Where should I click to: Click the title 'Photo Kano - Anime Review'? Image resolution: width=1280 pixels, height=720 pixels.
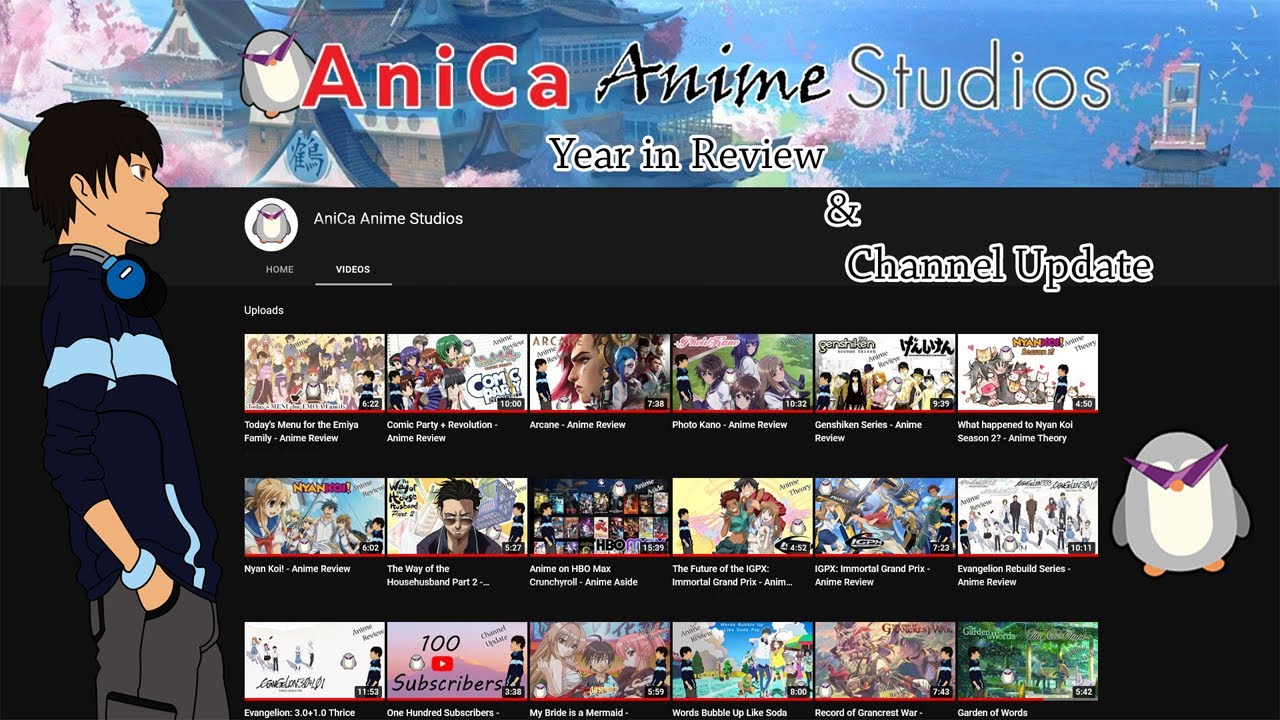[x=730, y=425]
